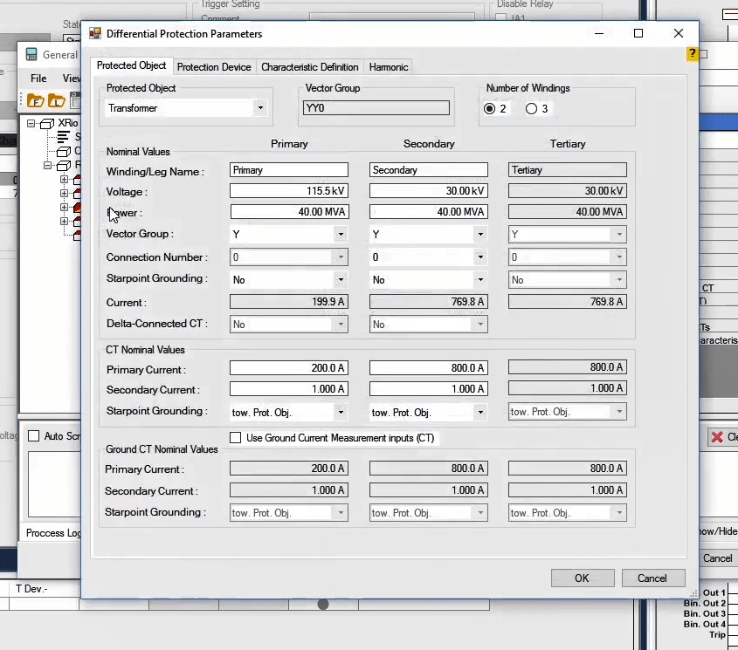738x650 pixels.
Task: Open the Primary Vector Group dropdown
Action: pos(341,234)
